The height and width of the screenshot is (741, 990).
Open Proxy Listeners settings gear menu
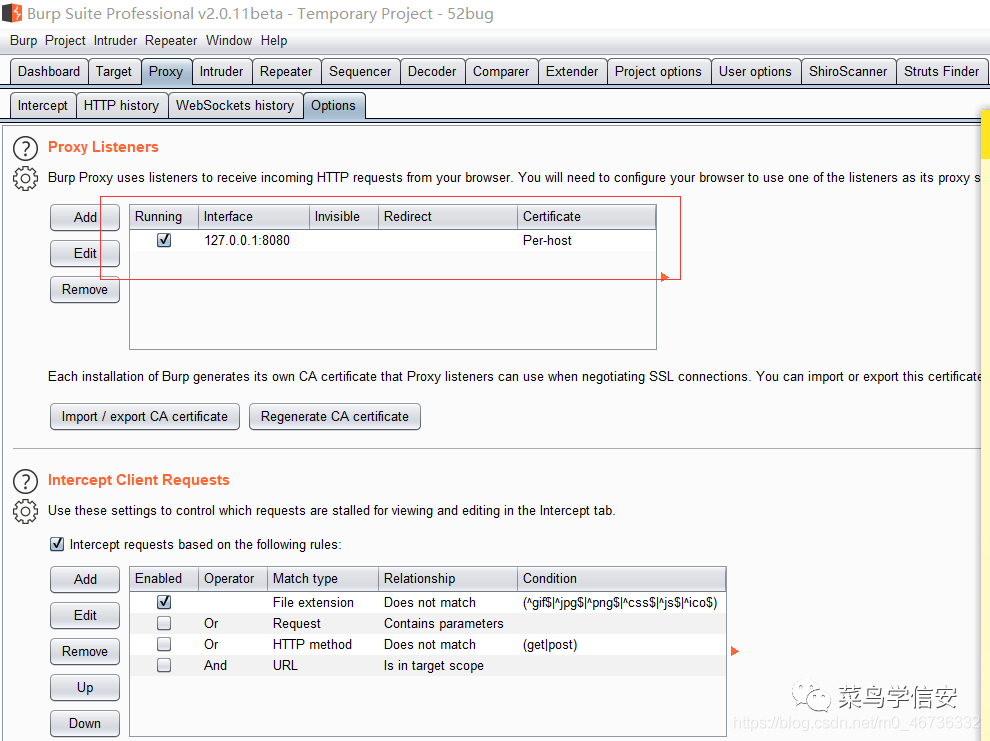(x=25, y=179)
